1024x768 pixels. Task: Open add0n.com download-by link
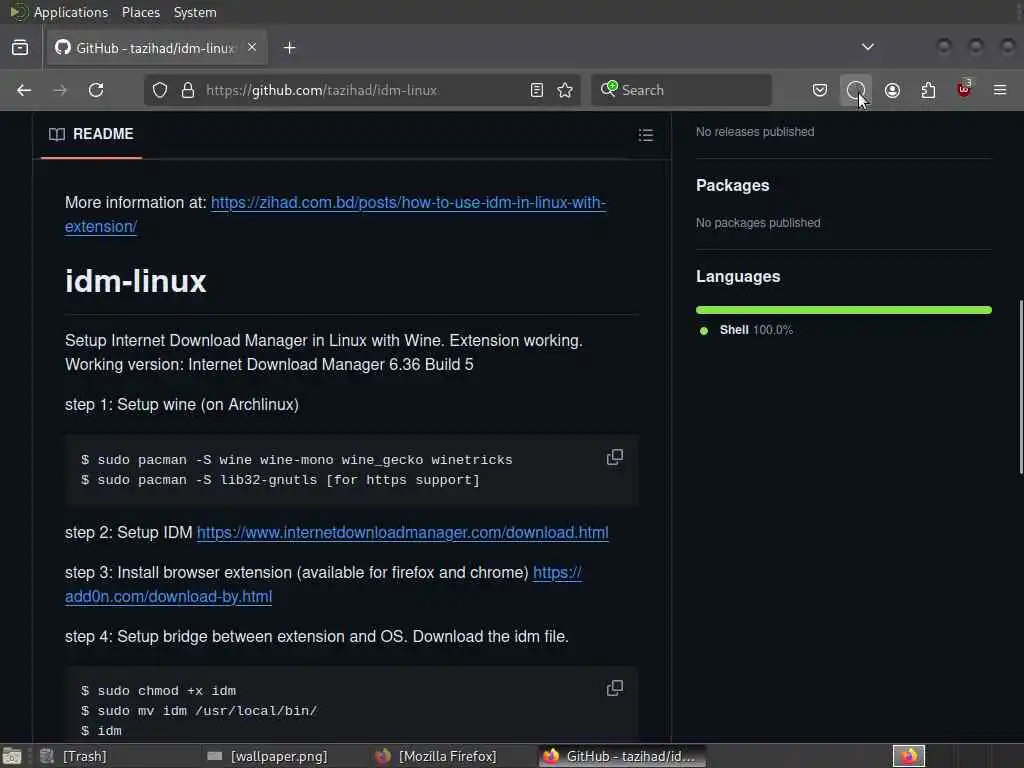pyautogui.click(x=323, y=584)
